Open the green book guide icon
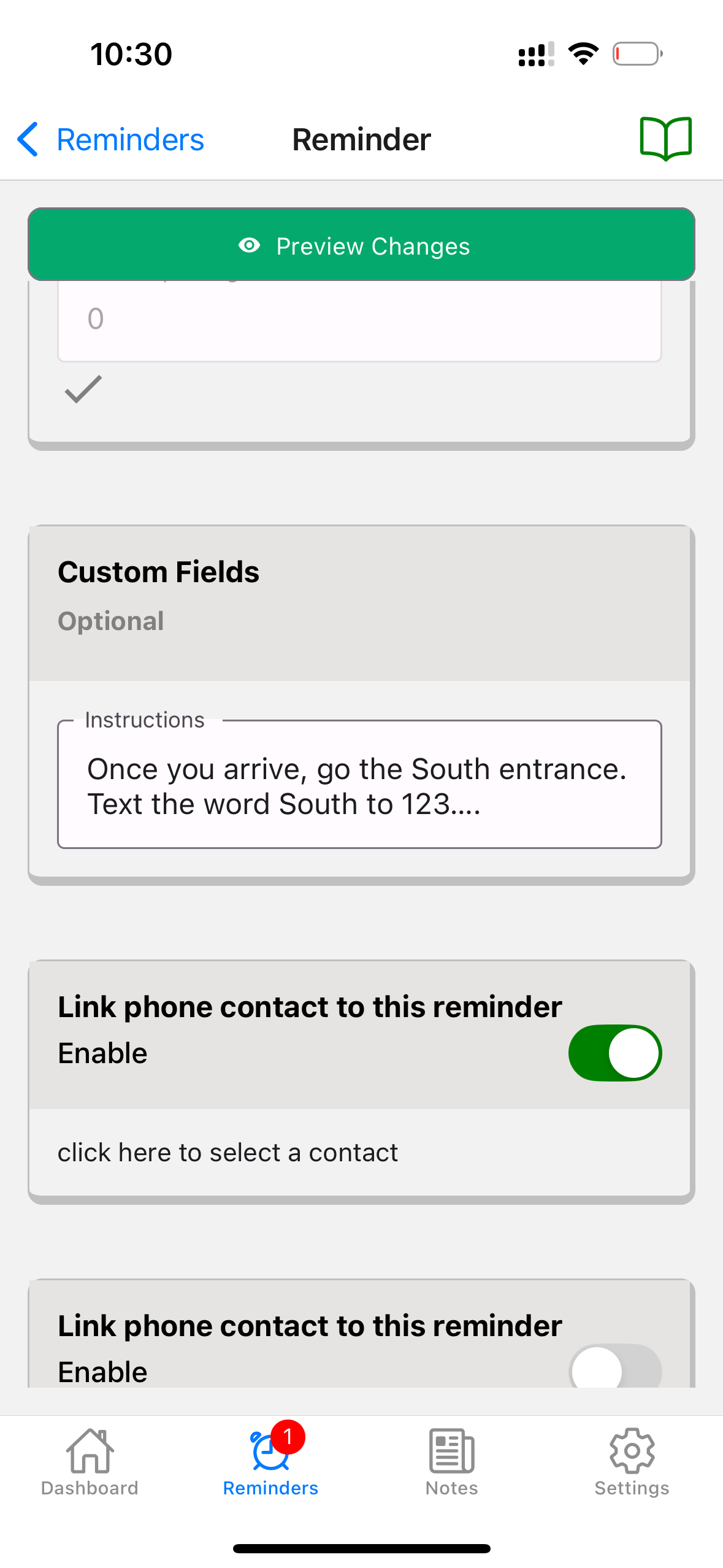Image resolution: width=723 pixels, height=1568 pixels. [x=665, y=139]
